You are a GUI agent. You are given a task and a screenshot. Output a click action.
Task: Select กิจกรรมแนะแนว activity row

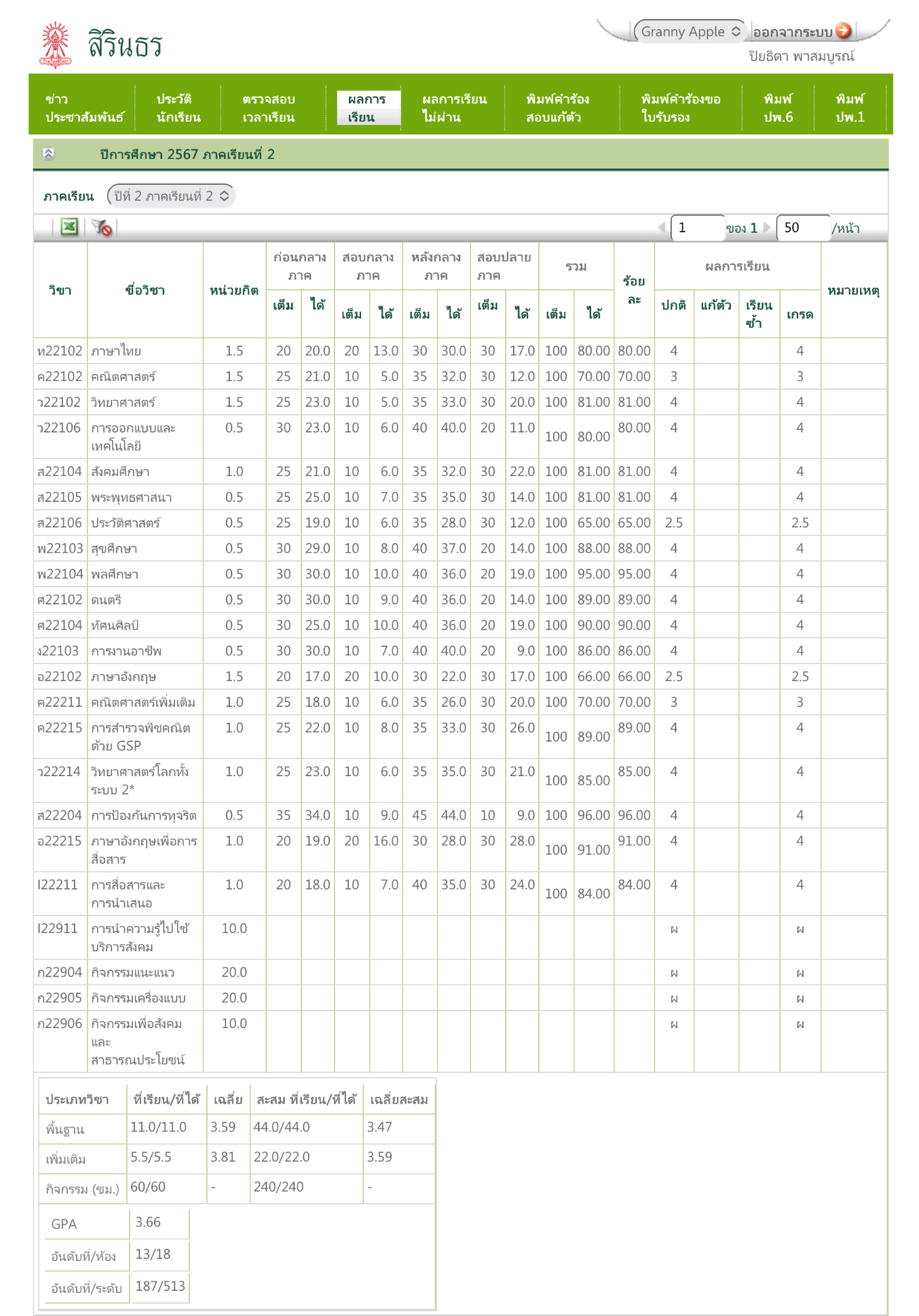tap(460, 972)
